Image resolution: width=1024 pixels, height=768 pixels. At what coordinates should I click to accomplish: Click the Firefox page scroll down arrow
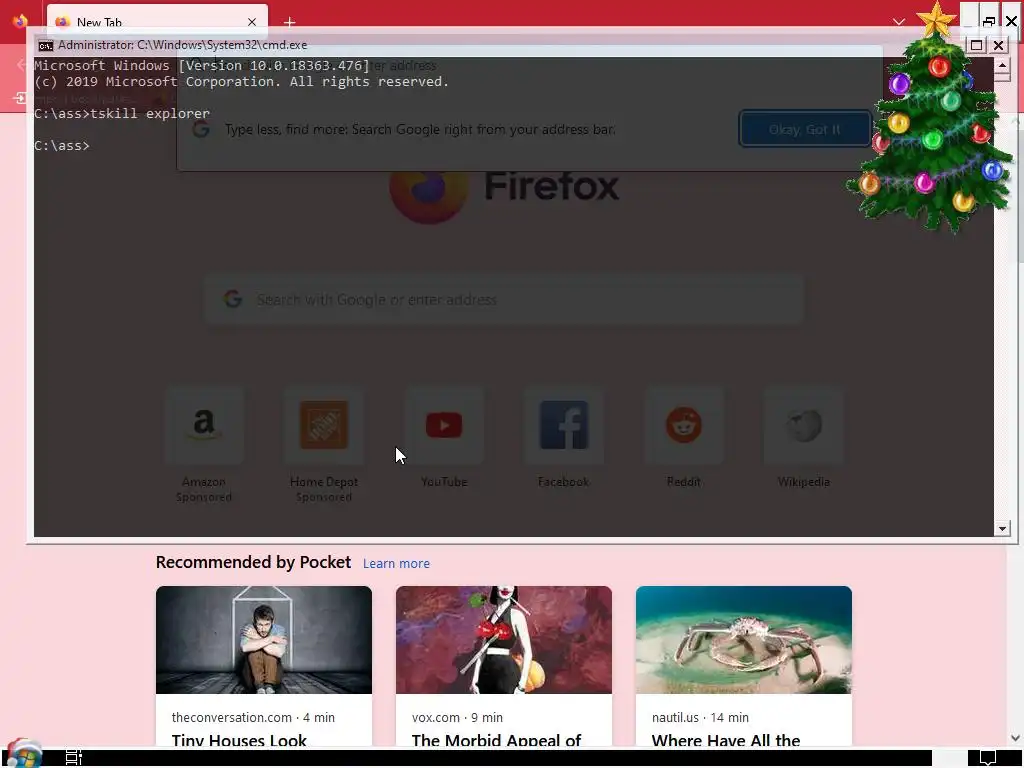1015,738
